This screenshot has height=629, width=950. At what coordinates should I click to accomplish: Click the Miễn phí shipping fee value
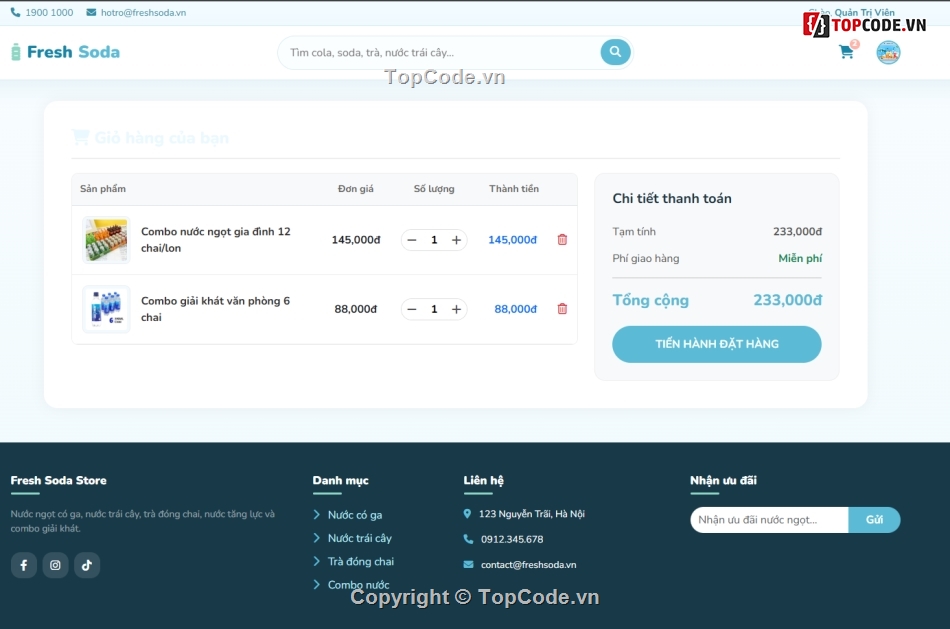coord(800,258)
